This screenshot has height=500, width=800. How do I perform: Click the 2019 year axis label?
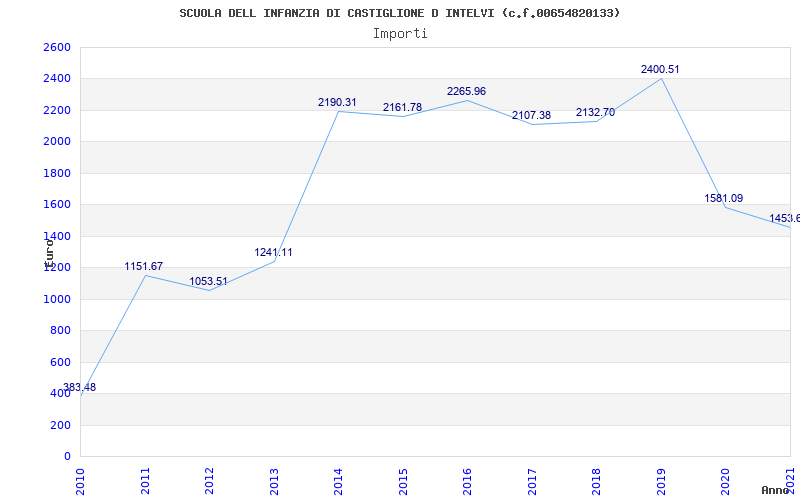coord(661,481)
